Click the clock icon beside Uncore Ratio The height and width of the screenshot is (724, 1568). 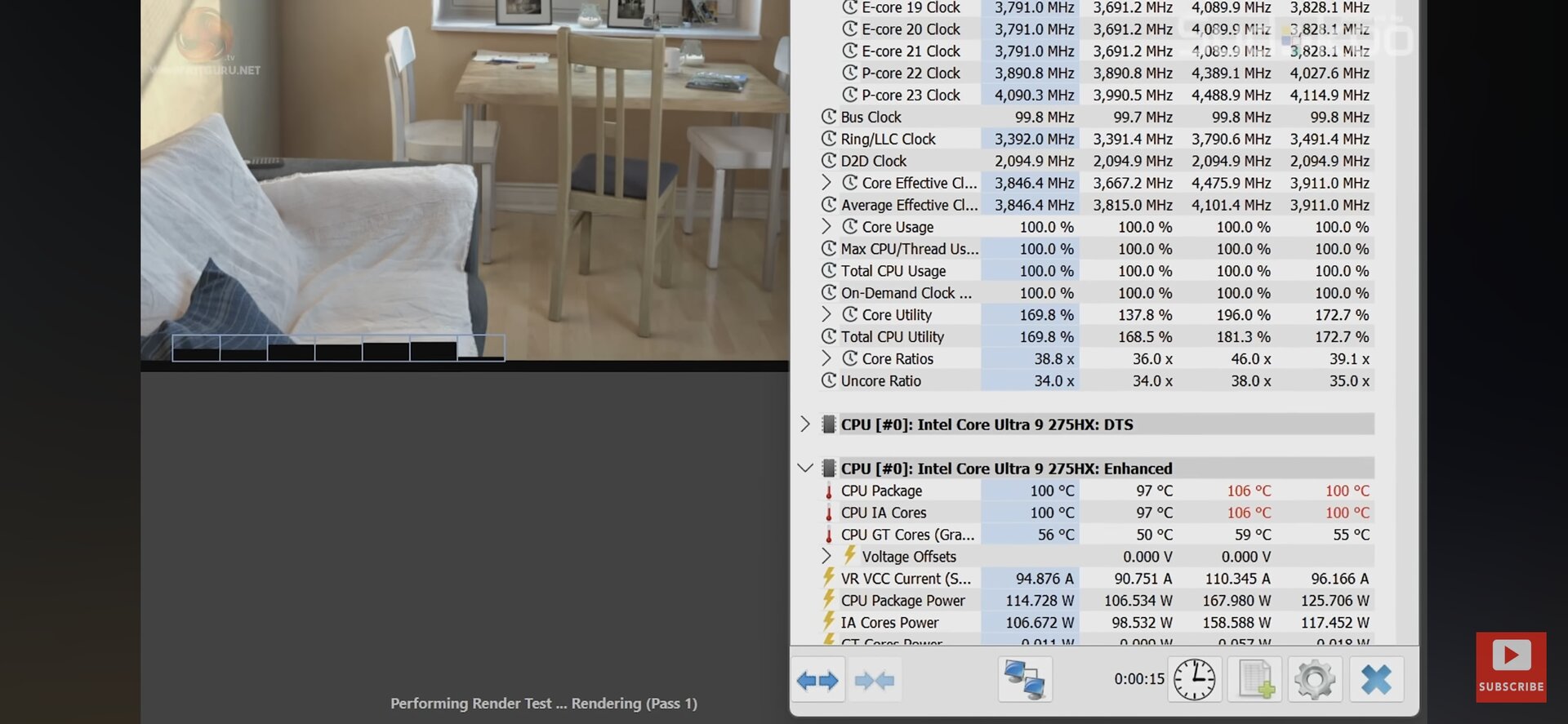[x=828, y=380]
